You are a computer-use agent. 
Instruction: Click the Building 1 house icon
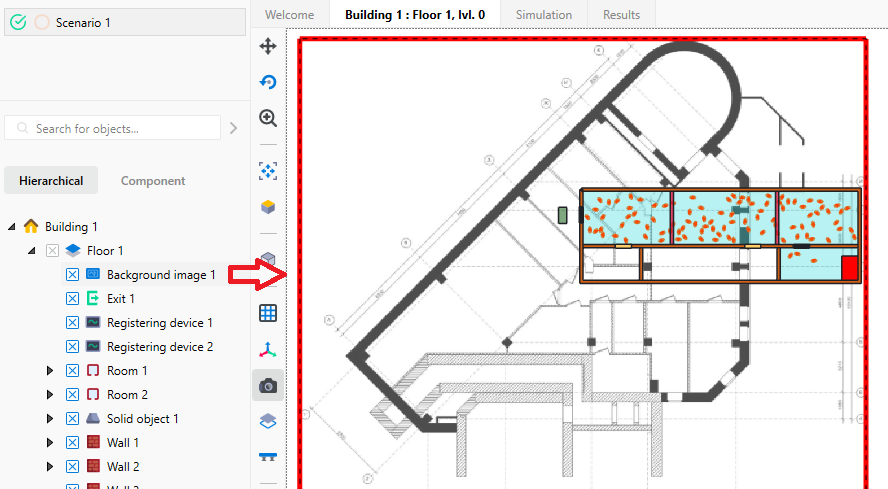[x=31, y=227]
